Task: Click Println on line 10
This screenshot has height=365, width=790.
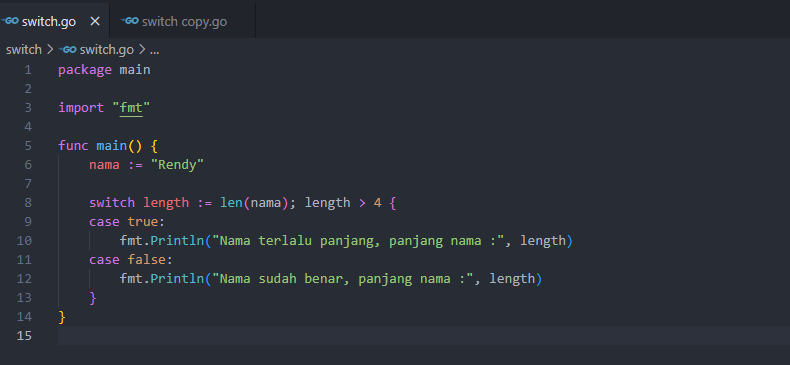Action: tap(177, 241)
